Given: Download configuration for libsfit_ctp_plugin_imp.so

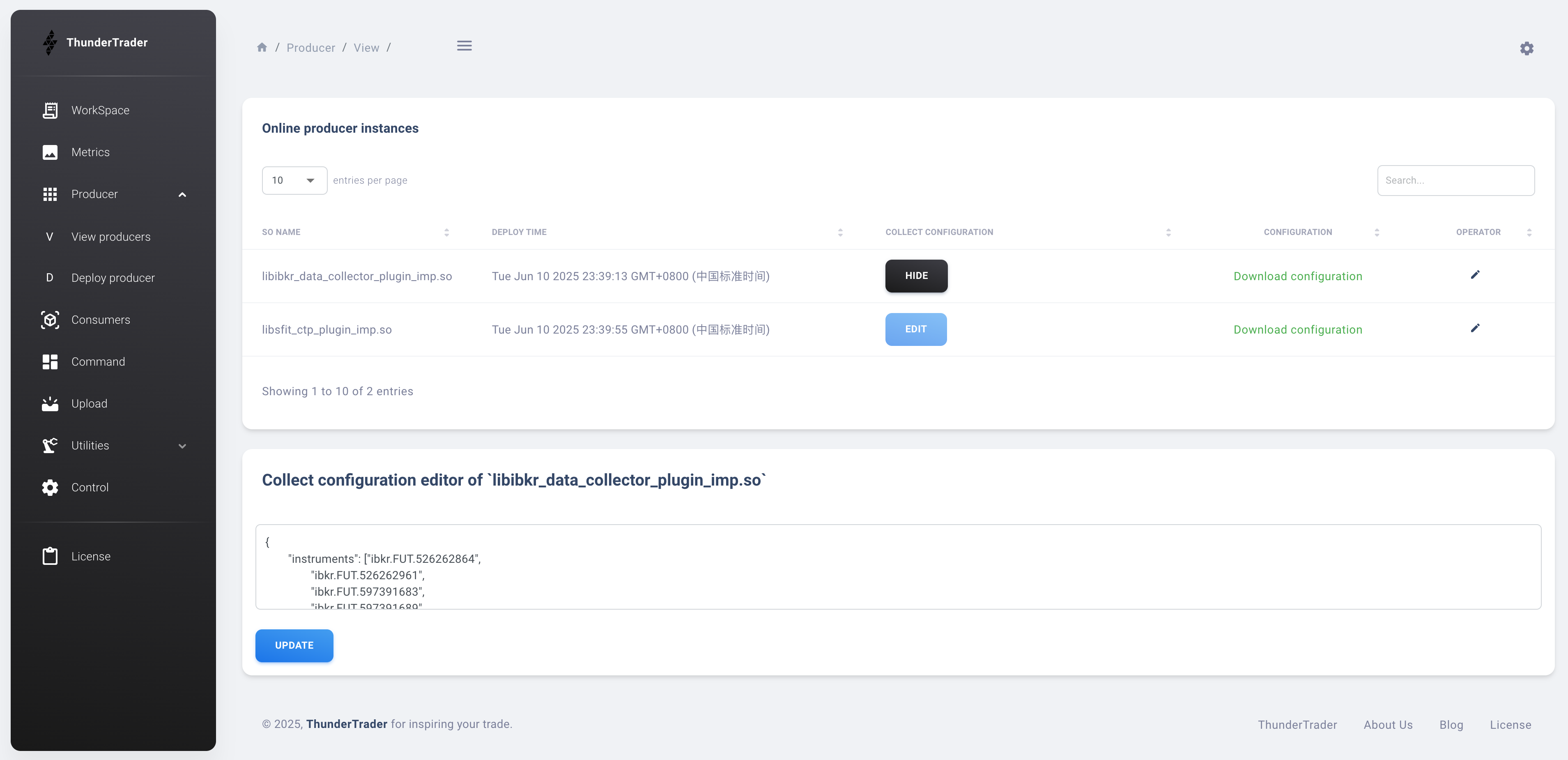Looking at the screenshot, I should (1298, 330).
